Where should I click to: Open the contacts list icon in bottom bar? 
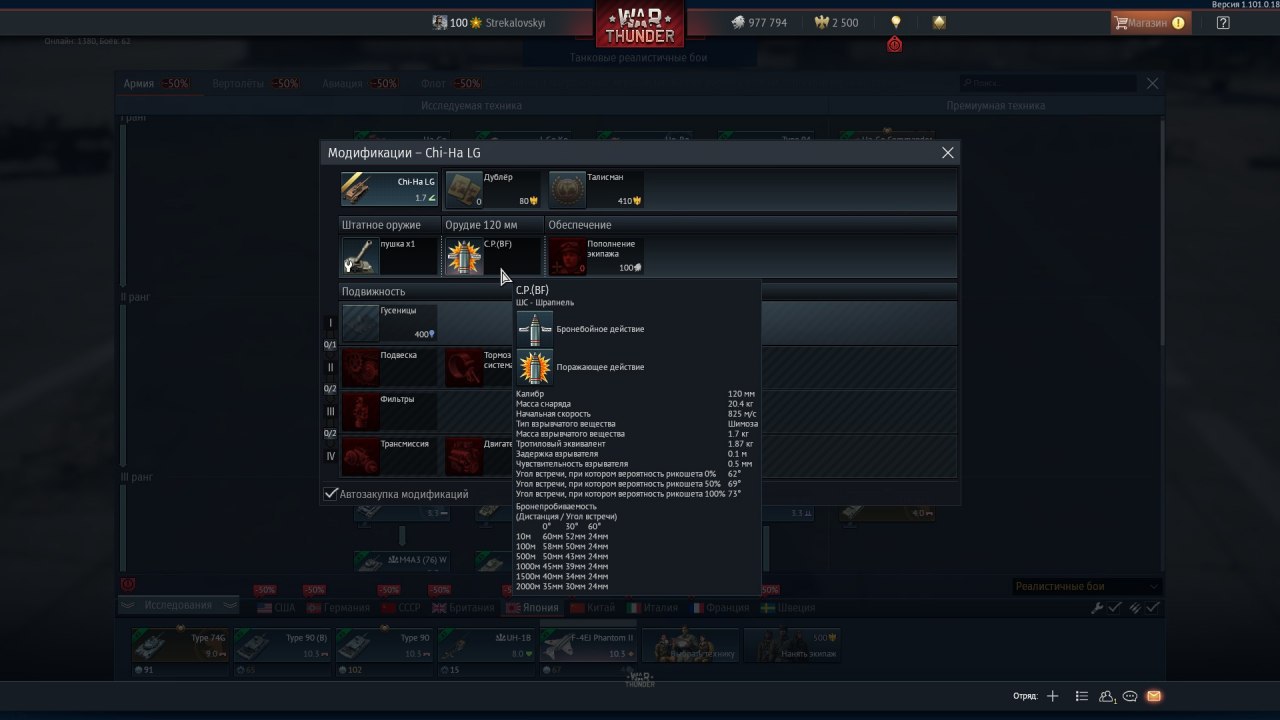coord(1081,696)
